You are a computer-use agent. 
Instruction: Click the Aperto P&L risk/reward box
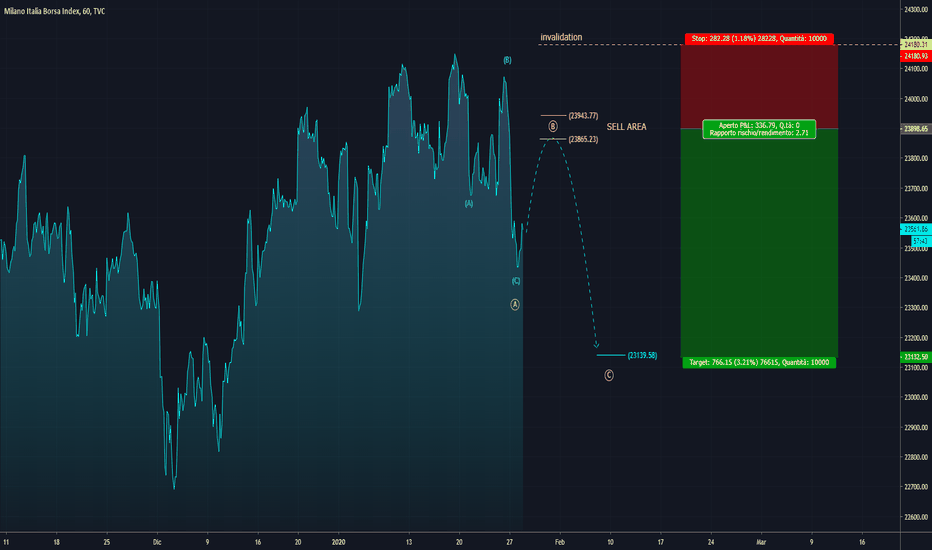tap(759, 129)
